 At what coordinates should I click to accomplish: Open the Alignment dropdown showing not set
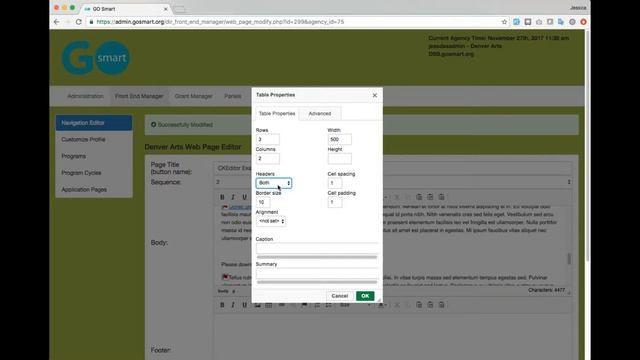point(271,221)
